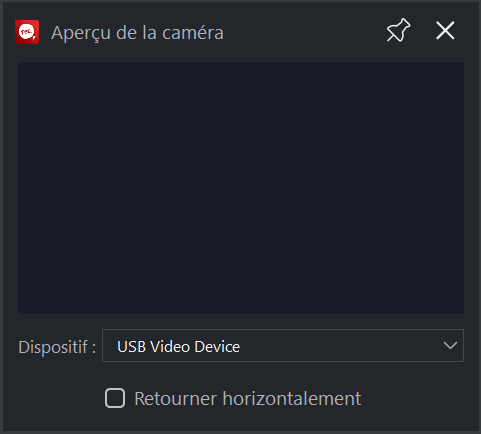Click the red rec application logo

coord(27,32)
